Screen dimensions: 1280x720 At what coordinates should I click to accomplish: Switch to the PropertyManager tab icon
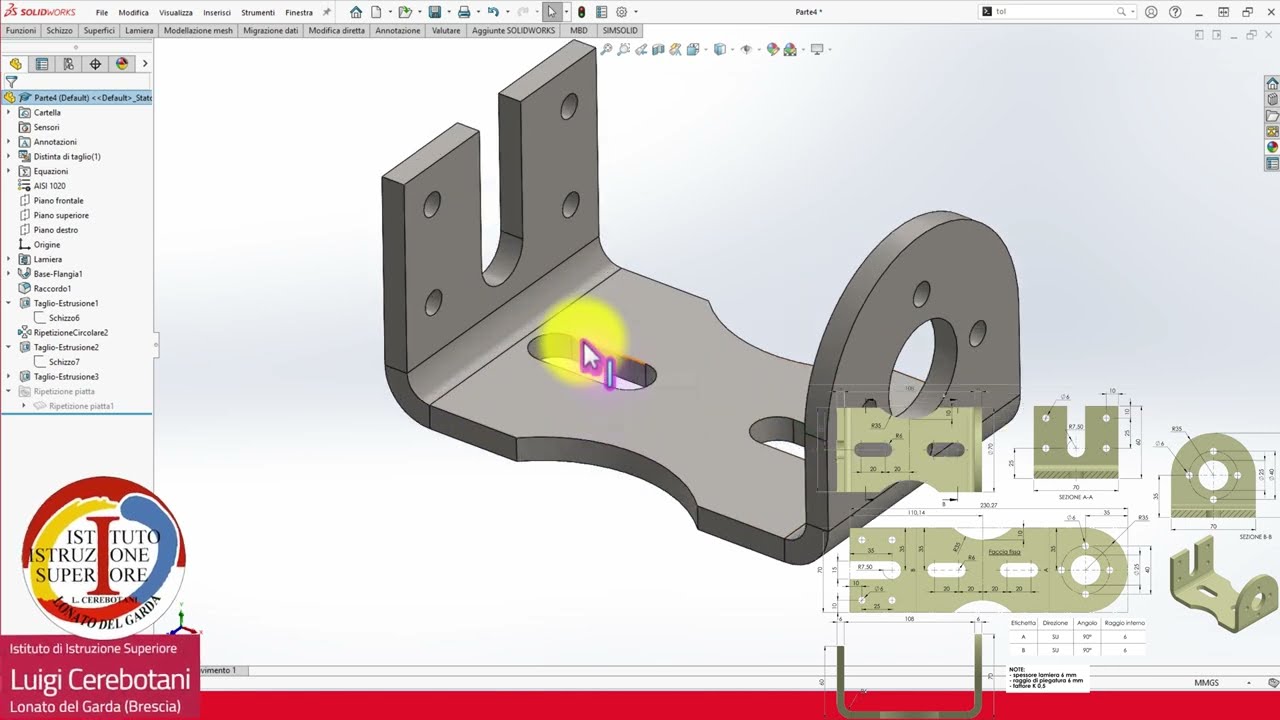(x=42, y=64)
